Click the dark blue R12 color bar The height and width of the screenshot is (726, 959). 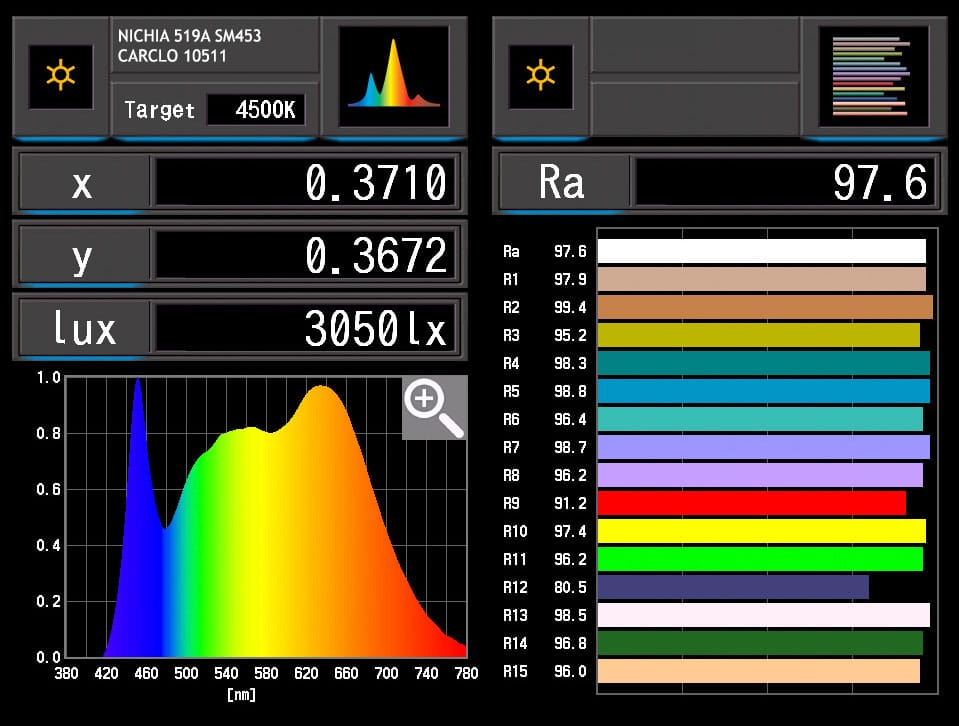click(733, 587)
